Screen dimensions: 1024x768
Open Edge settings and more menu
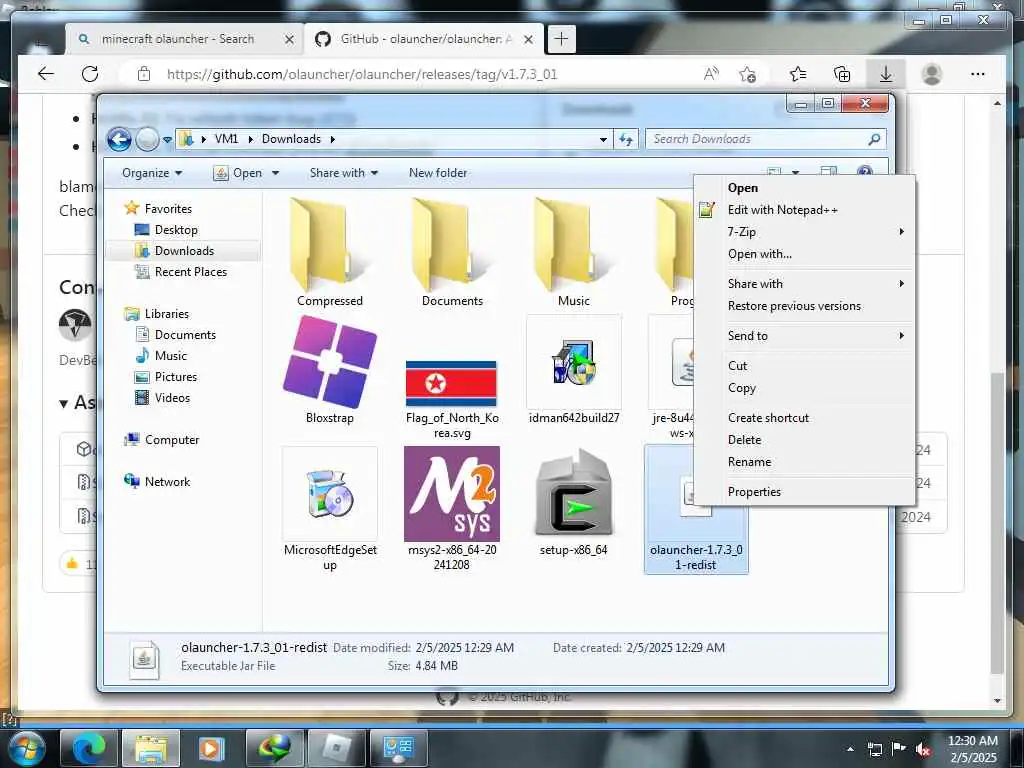click(978, 74)
